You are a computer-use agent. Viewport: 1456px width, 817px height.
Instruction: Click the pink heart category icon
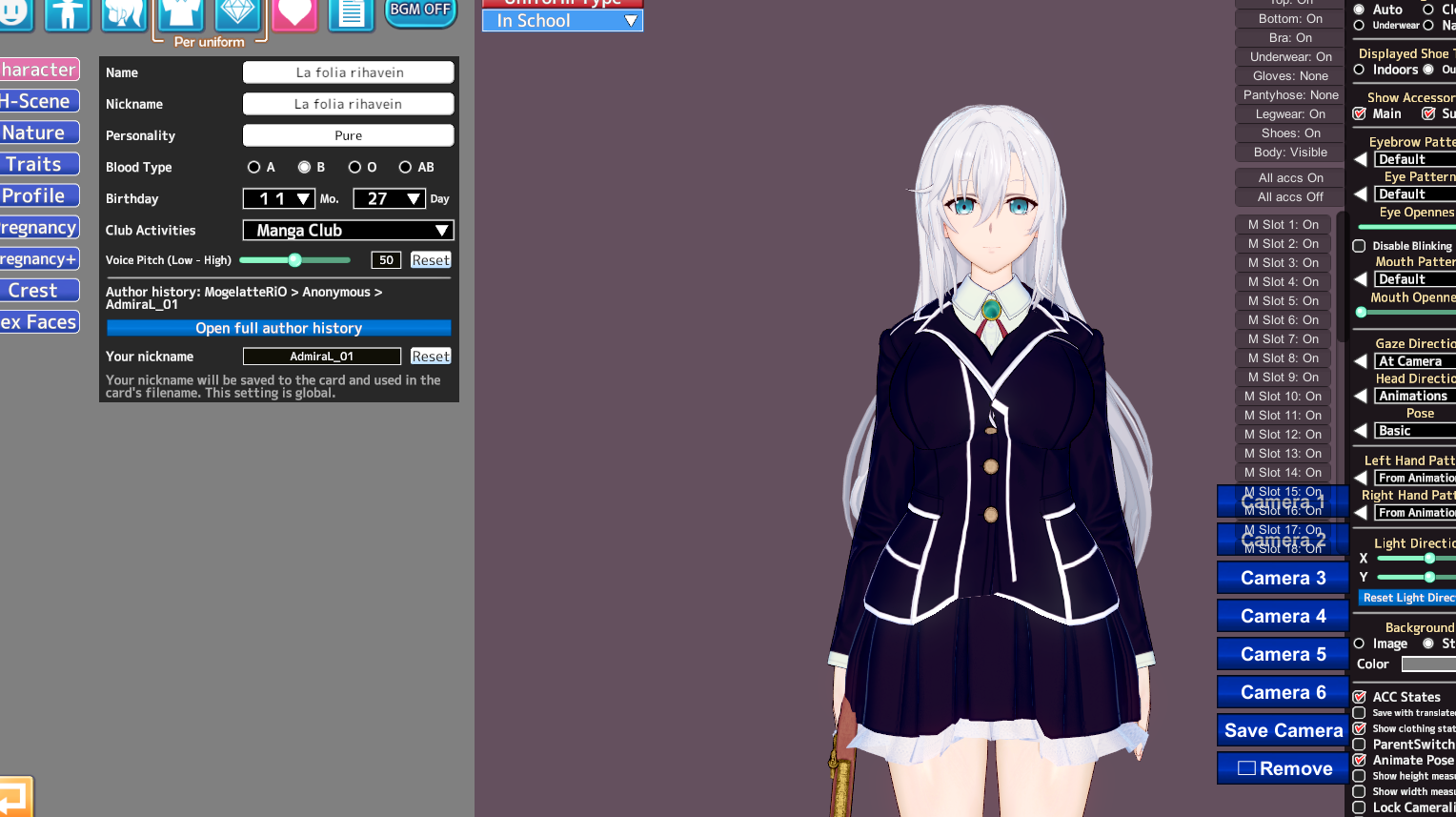[x=294, y=13]
